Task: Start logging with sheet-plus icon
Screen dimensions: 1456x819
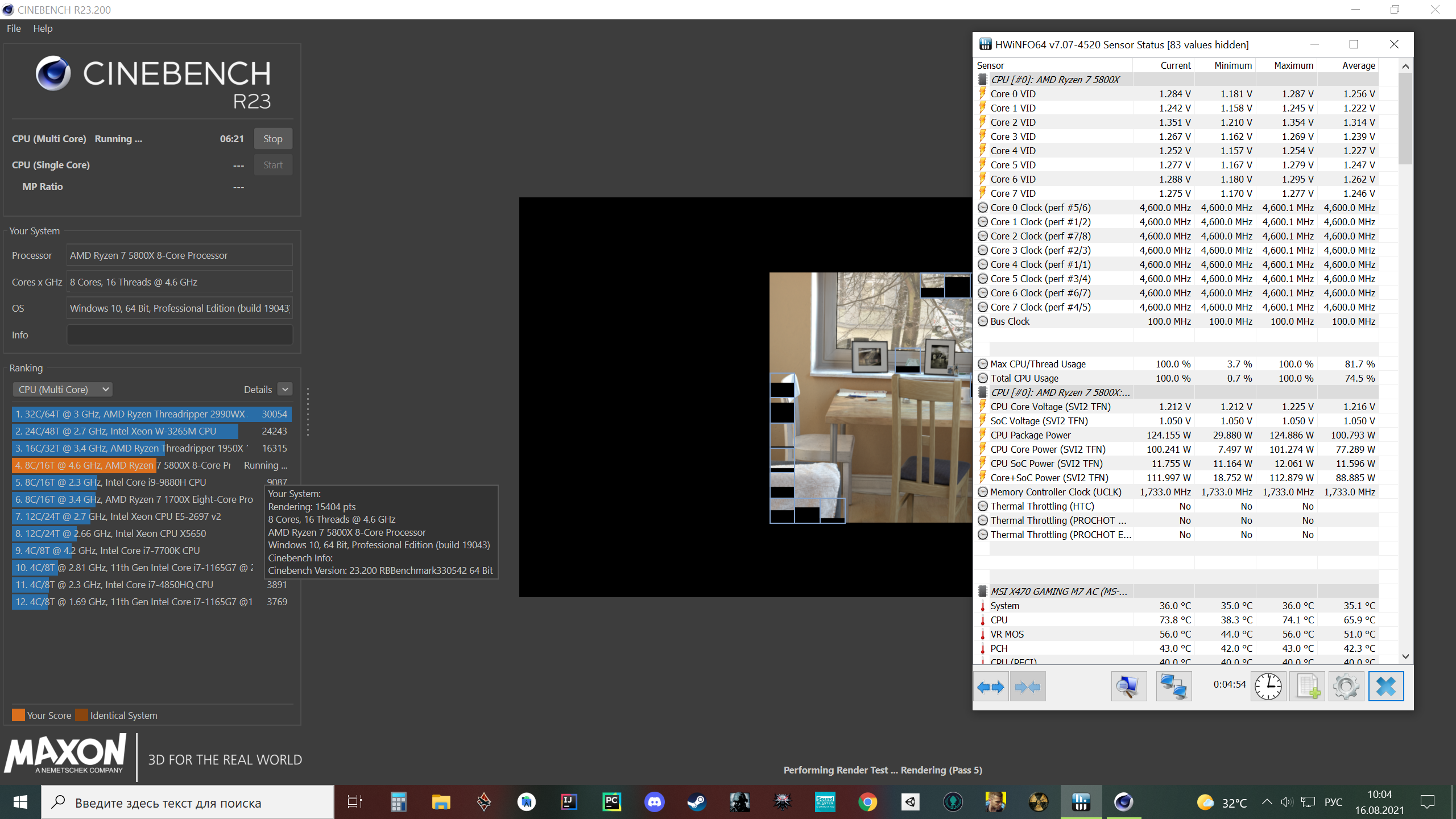Action: tap(1307, 687)
